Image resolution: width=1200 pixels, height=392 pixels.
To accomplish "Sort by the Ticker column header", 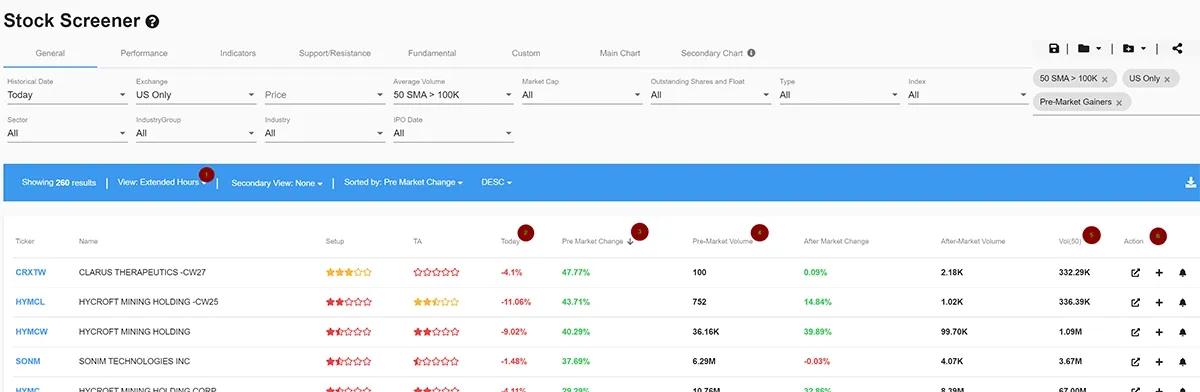I will coord(24,241).
